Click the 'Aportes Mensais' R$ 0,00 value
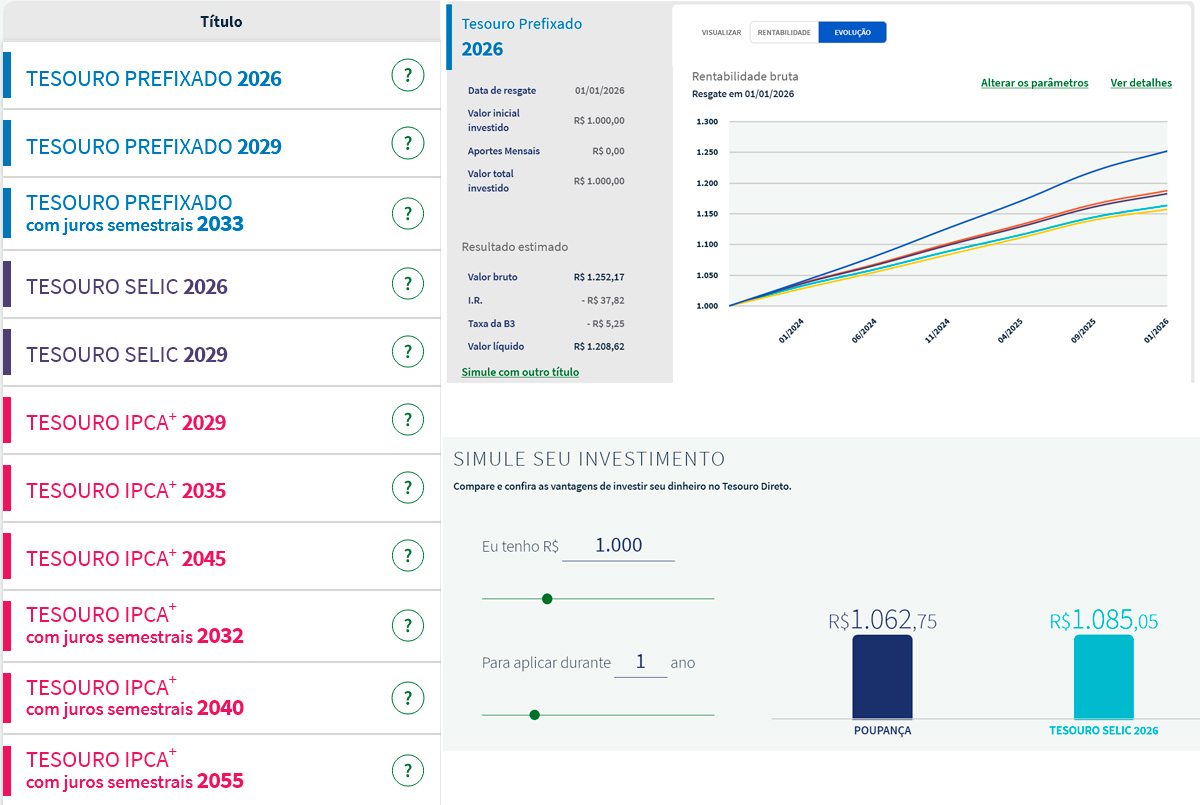The image size is (1200, 805). tap(608, 151)
